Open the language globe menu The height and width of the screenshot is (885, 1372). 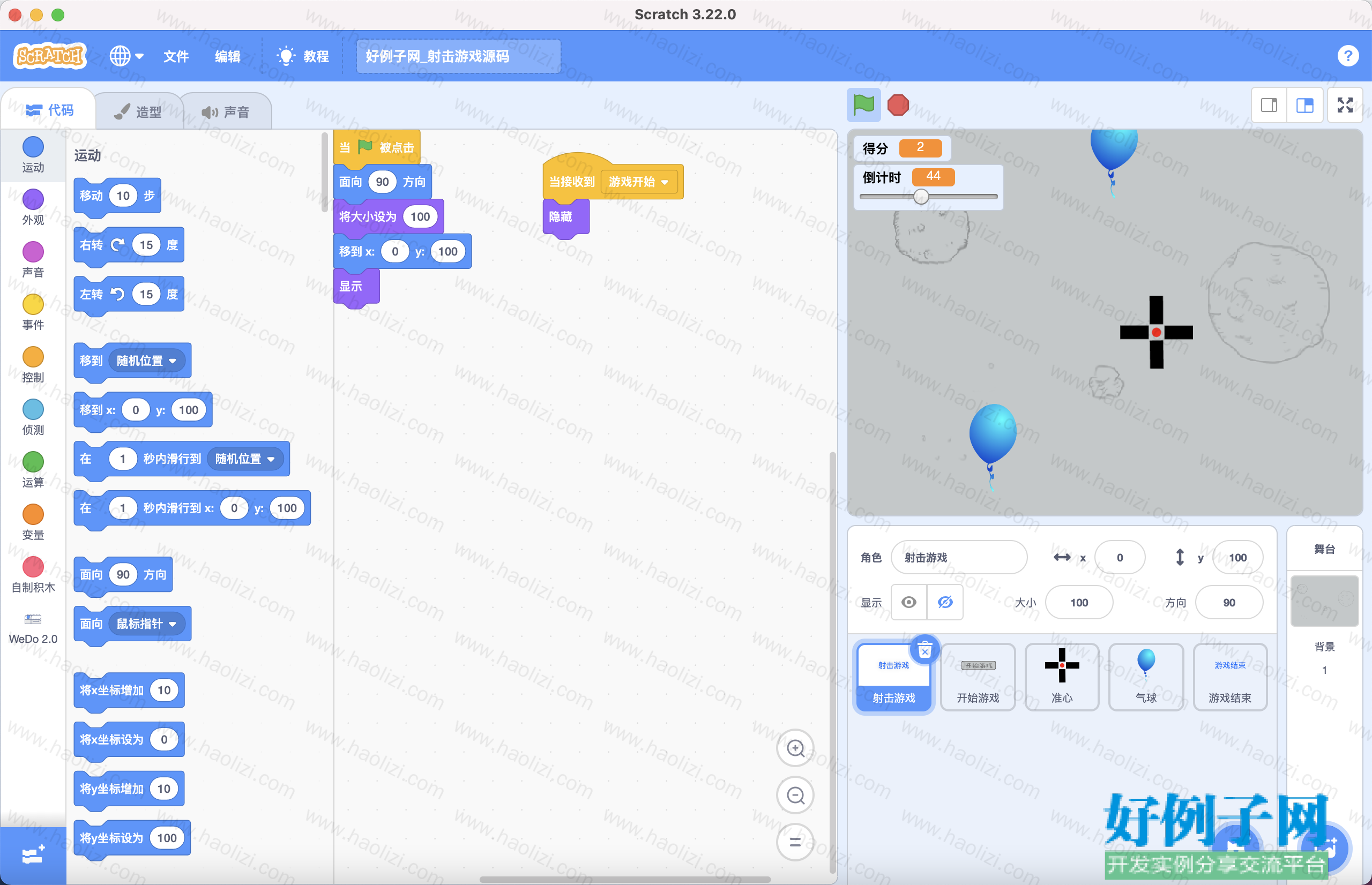coord(126,56)
